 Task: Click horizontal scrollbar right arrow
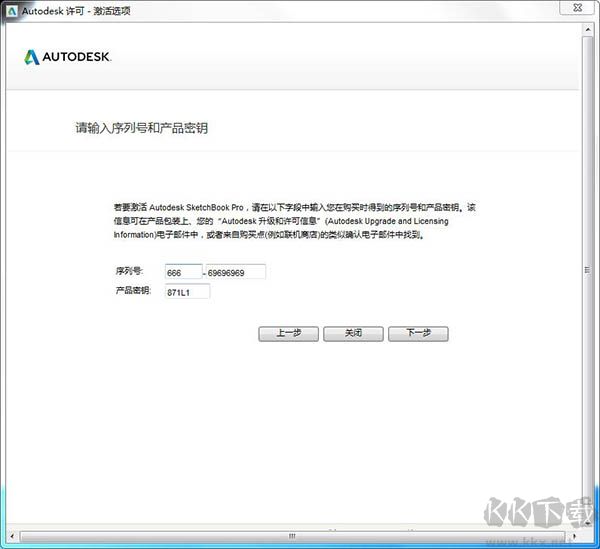tap(574, 536)
